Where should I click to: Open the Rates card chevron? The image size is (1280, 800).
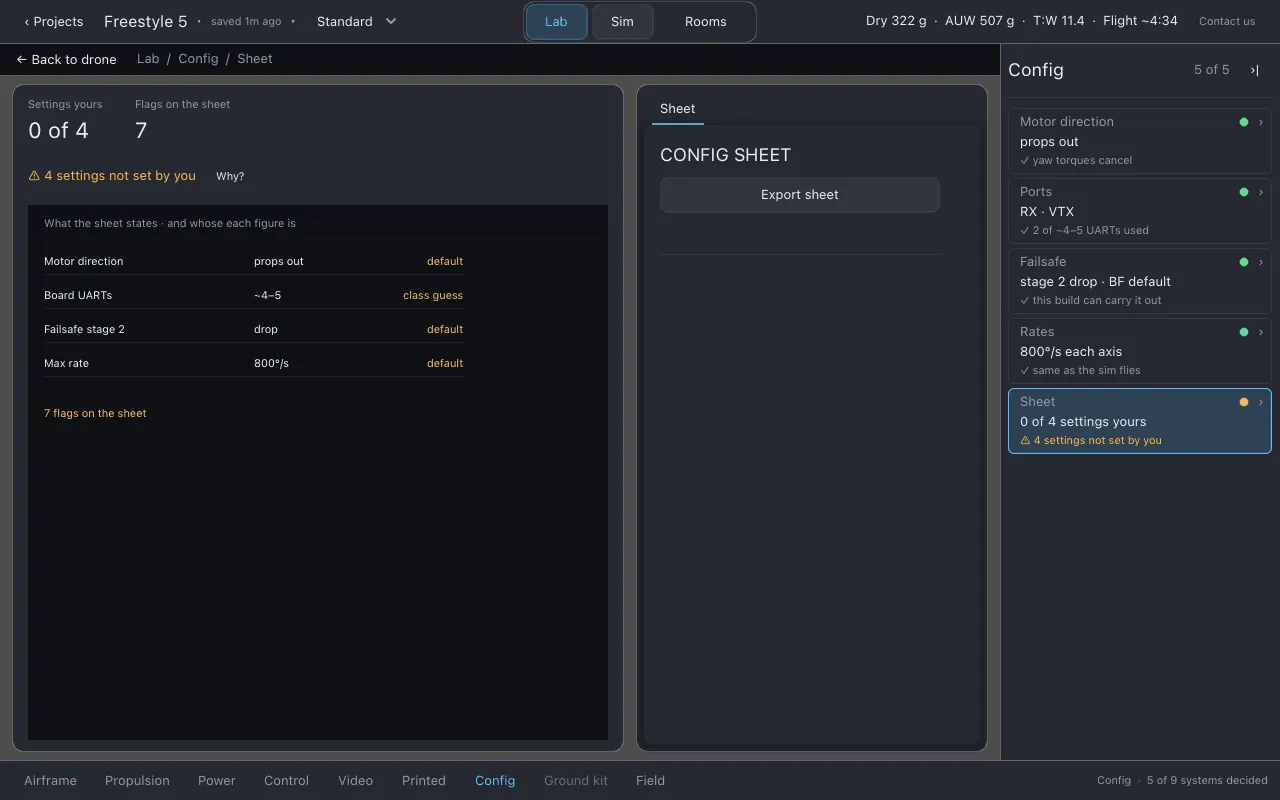click(x=1260, y=332)
